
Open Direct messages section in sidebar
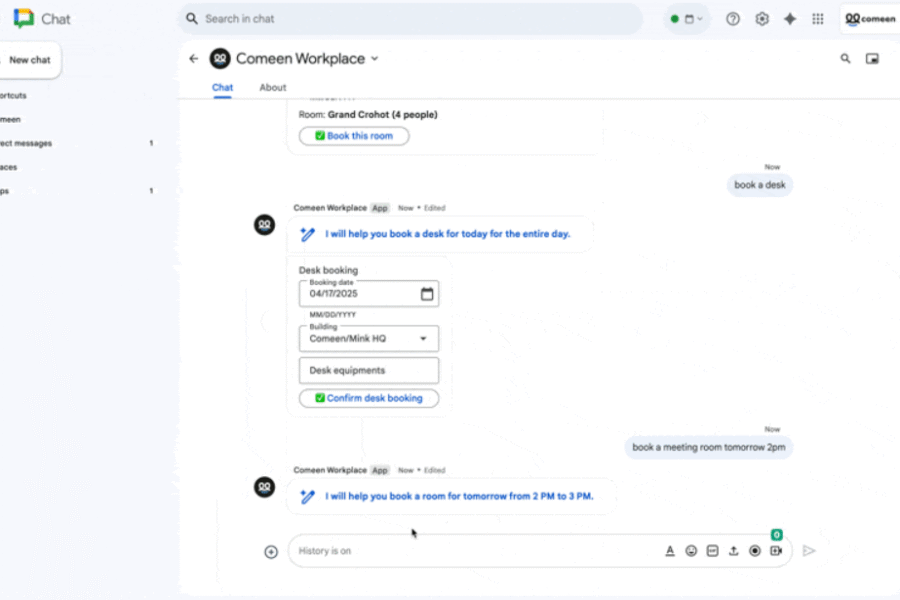click(x=26, y=143)
